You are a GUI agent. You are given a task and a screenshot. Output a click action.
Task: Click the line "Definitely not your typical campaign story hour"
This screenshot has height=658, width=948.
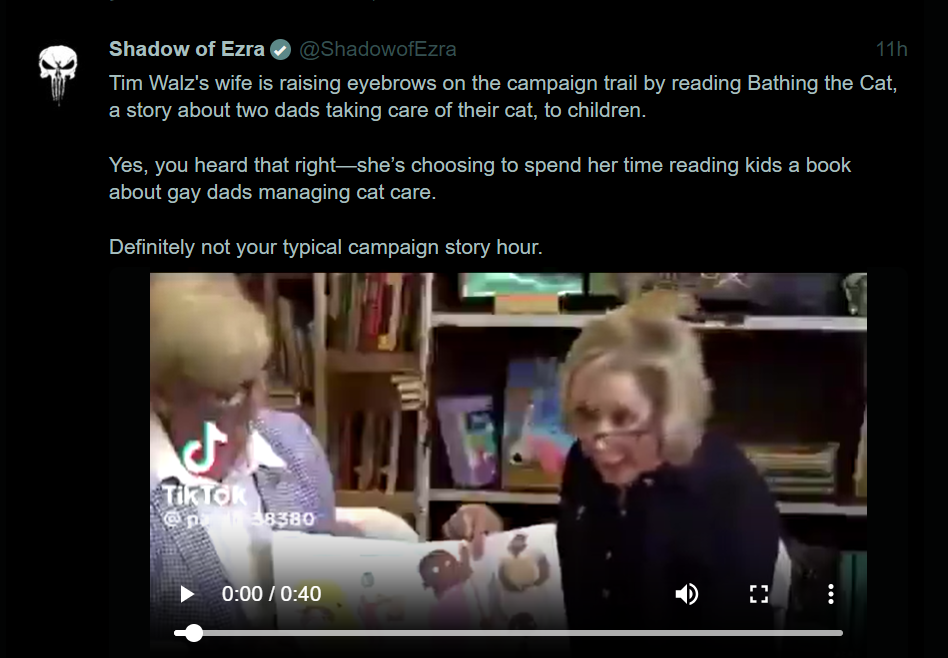click(x=326, y=247)
